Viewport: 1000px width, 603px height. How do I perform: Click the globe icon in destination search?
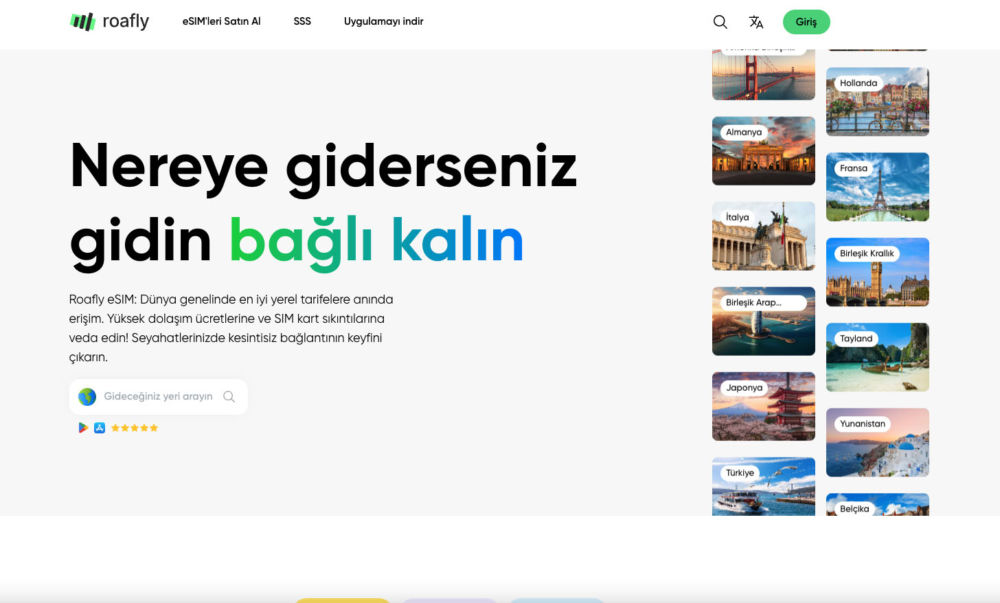coord(87,397)
